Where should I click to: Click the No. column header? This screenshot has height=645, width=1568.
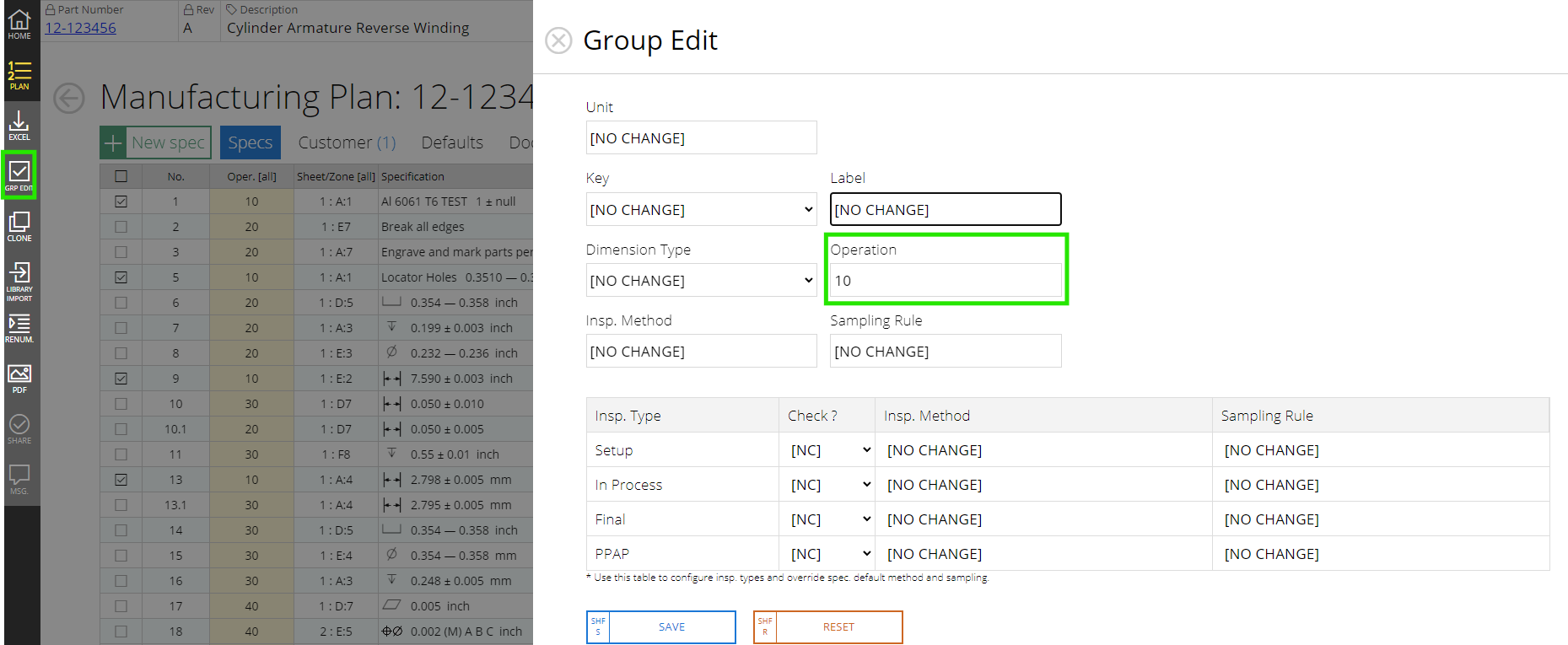click(x=175, y=176)
